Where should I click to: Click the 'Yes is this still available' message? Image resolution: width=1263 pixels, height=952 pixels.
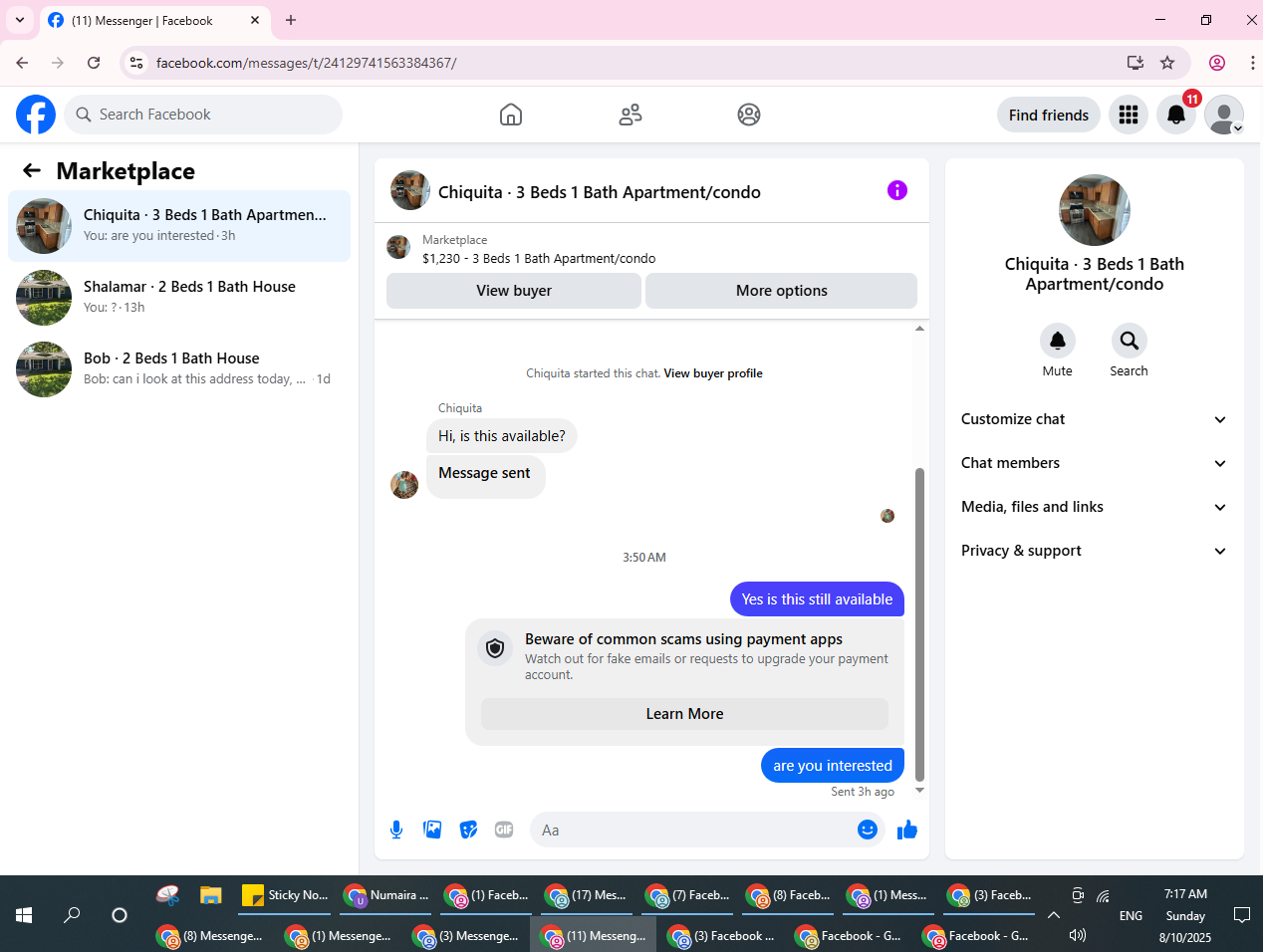click(817, 598)
